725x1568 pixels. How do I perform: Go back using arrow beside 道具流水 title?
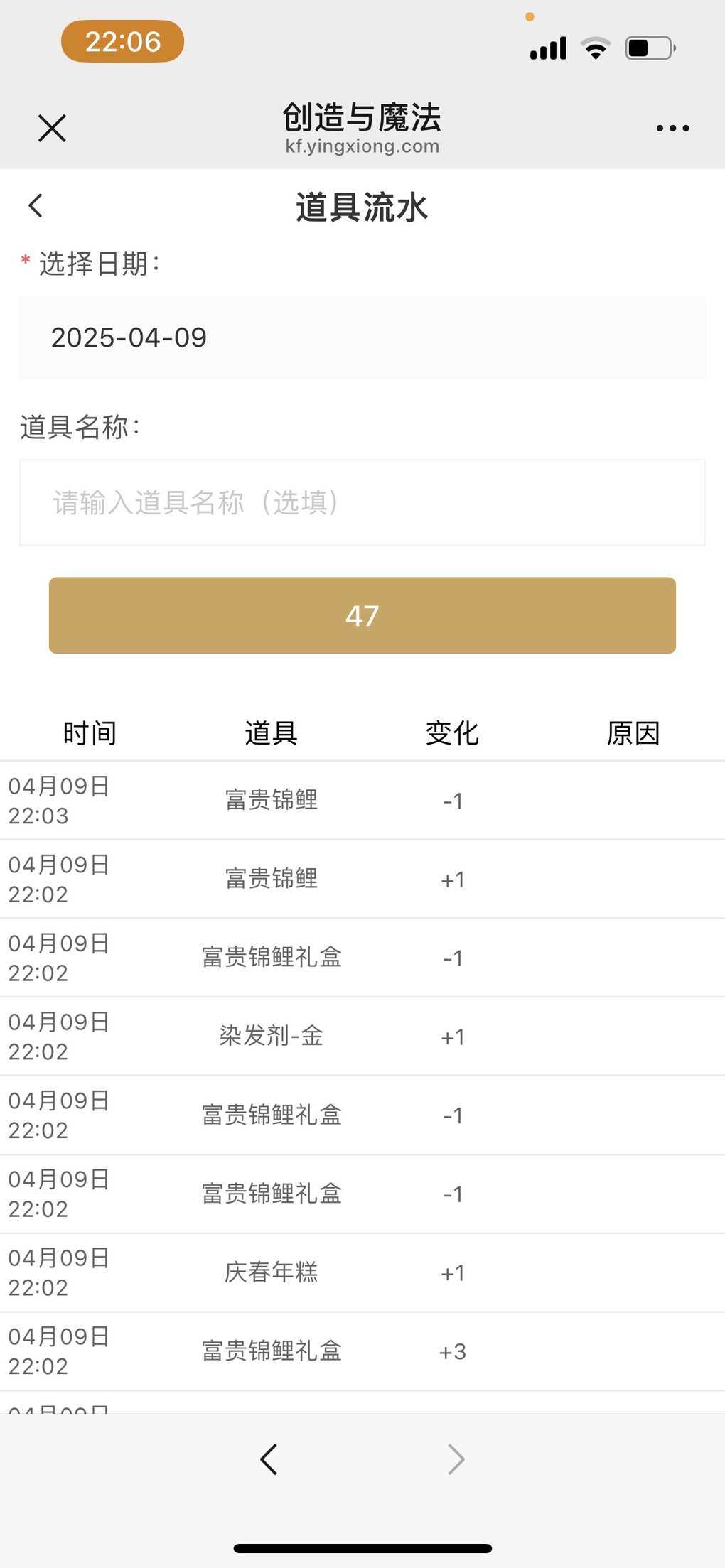click(x=36, y=206)
